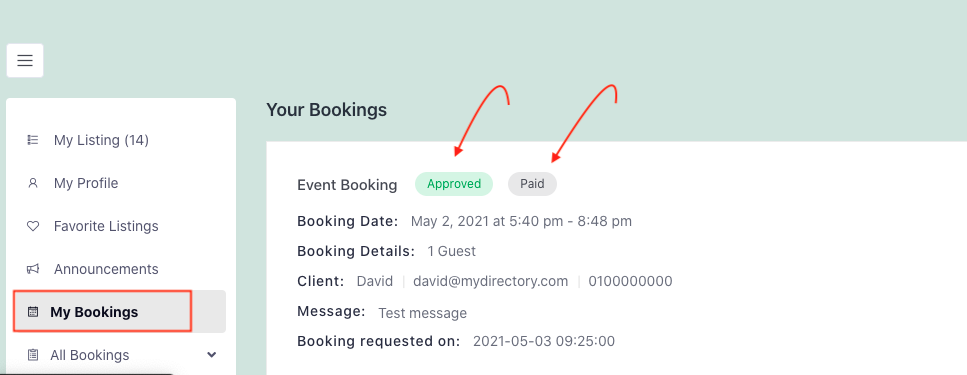Screen dimensions: 967x375
Task: Click the green Approved status badge
Action: tap(454, 184)
